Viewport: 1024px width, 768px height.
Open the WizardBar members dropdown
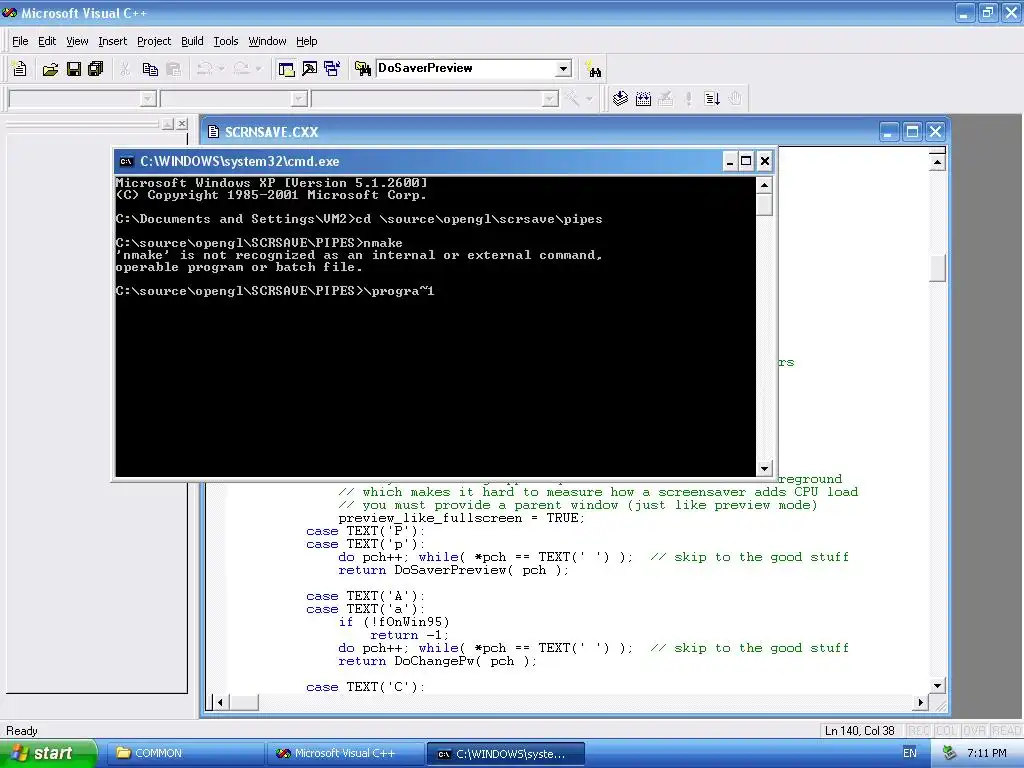click(x=550, y=99)
